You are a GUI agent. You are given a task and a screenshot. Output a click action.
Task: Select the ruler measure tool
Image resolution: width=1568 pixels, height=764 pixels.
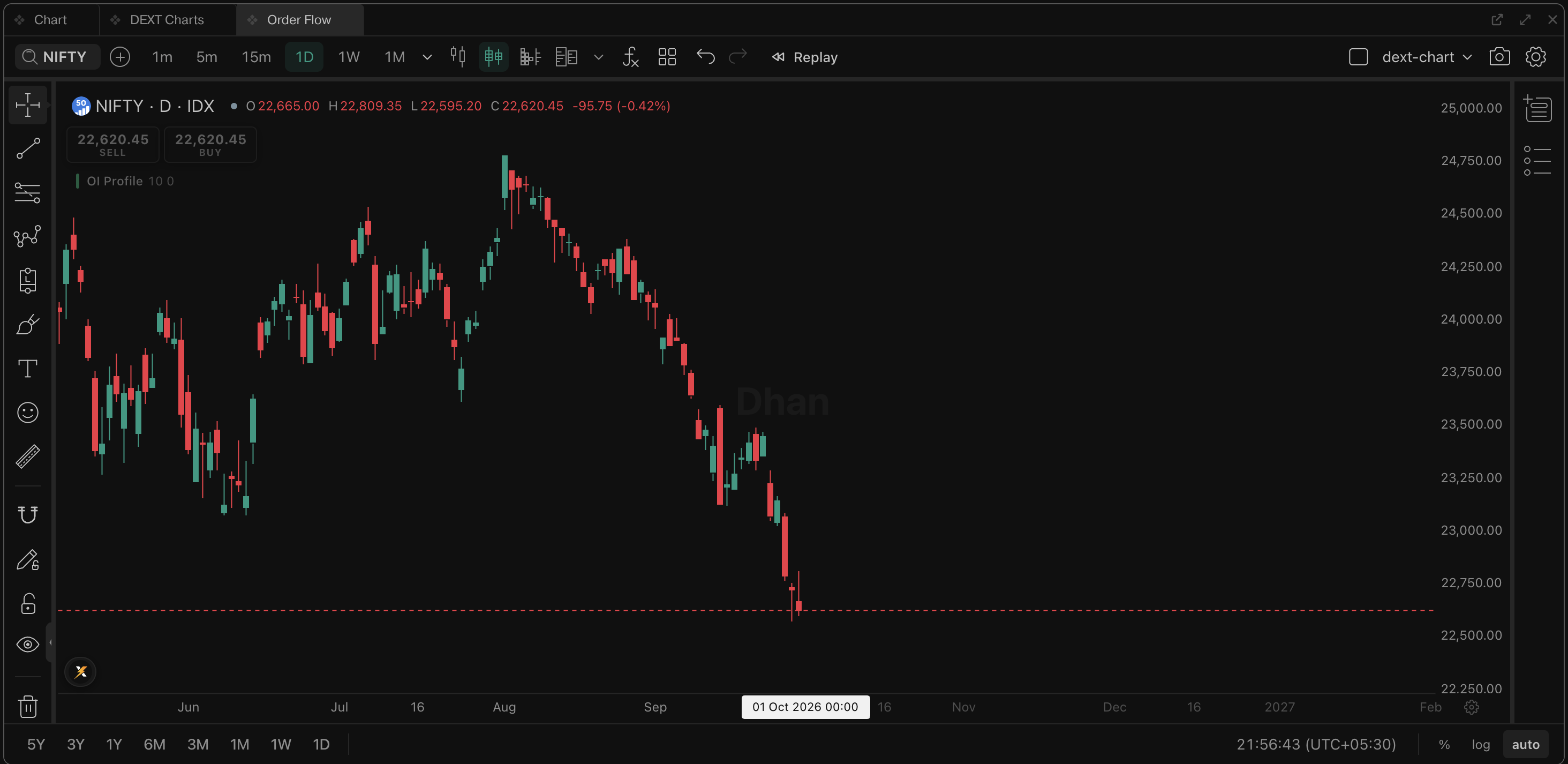[x=28, y=456]
